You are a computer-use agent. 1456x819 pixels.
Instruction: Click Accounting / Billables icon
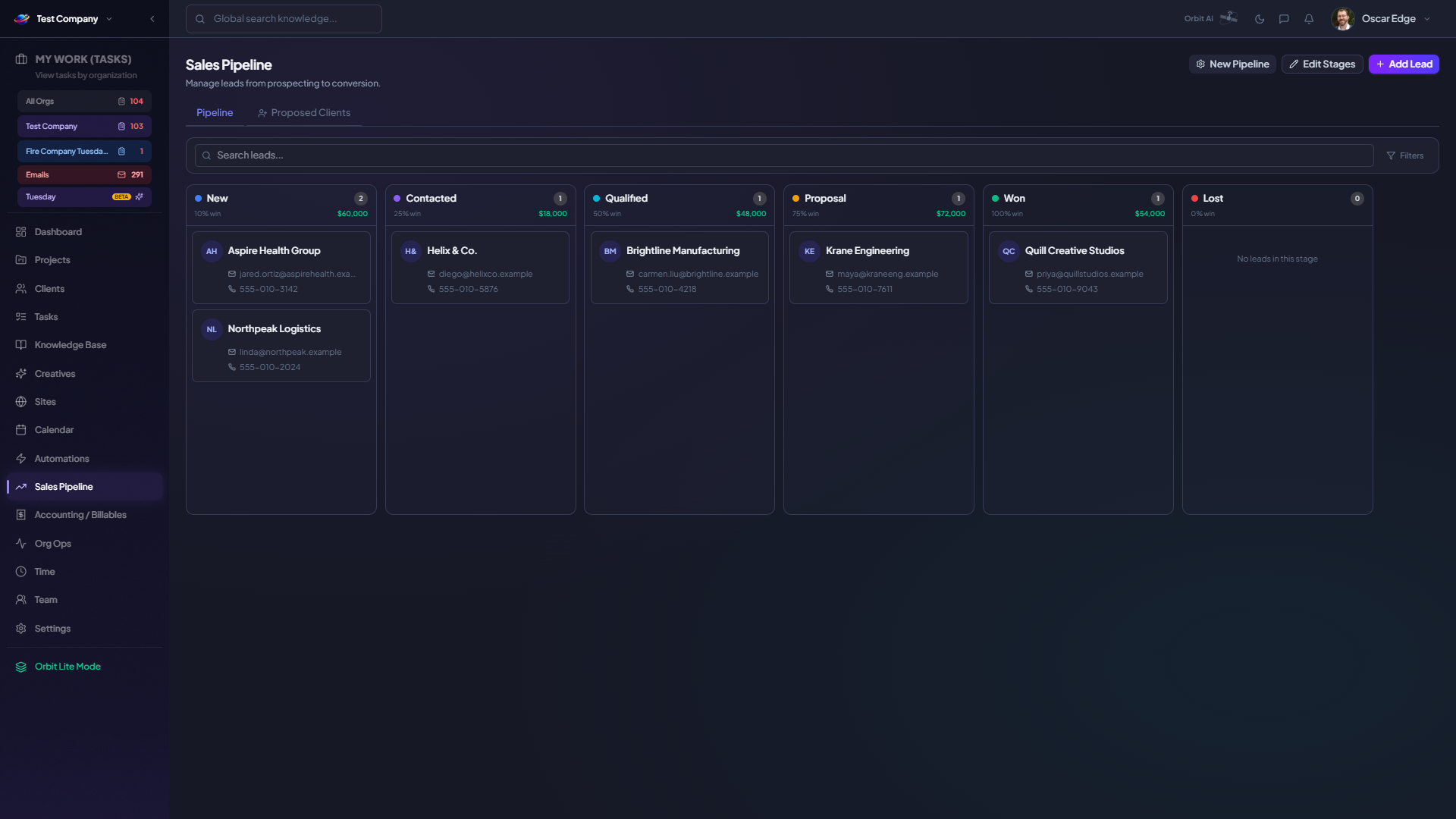click(21, 515)
